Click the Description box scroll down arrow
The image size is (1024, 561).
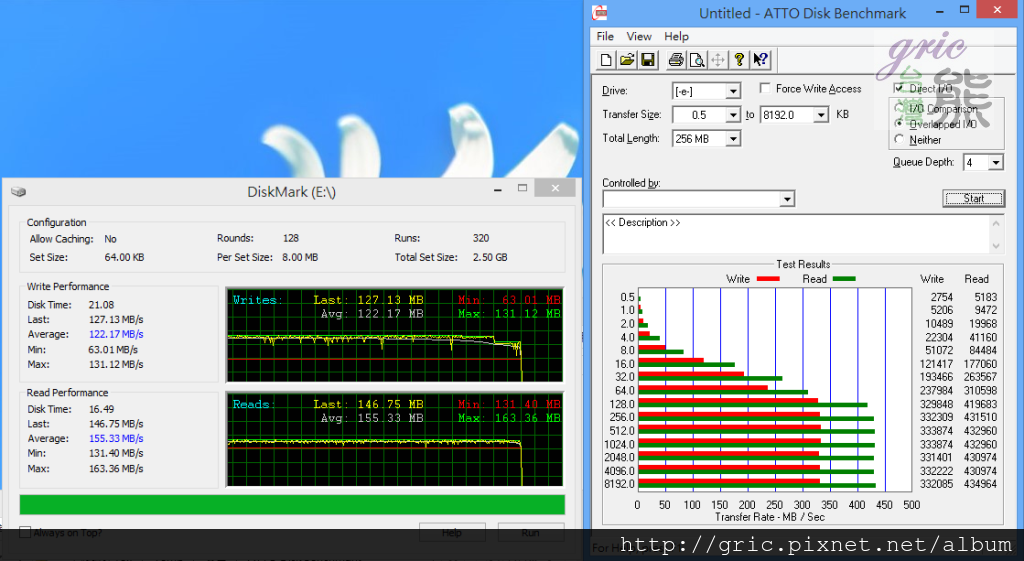coord(996,246)
